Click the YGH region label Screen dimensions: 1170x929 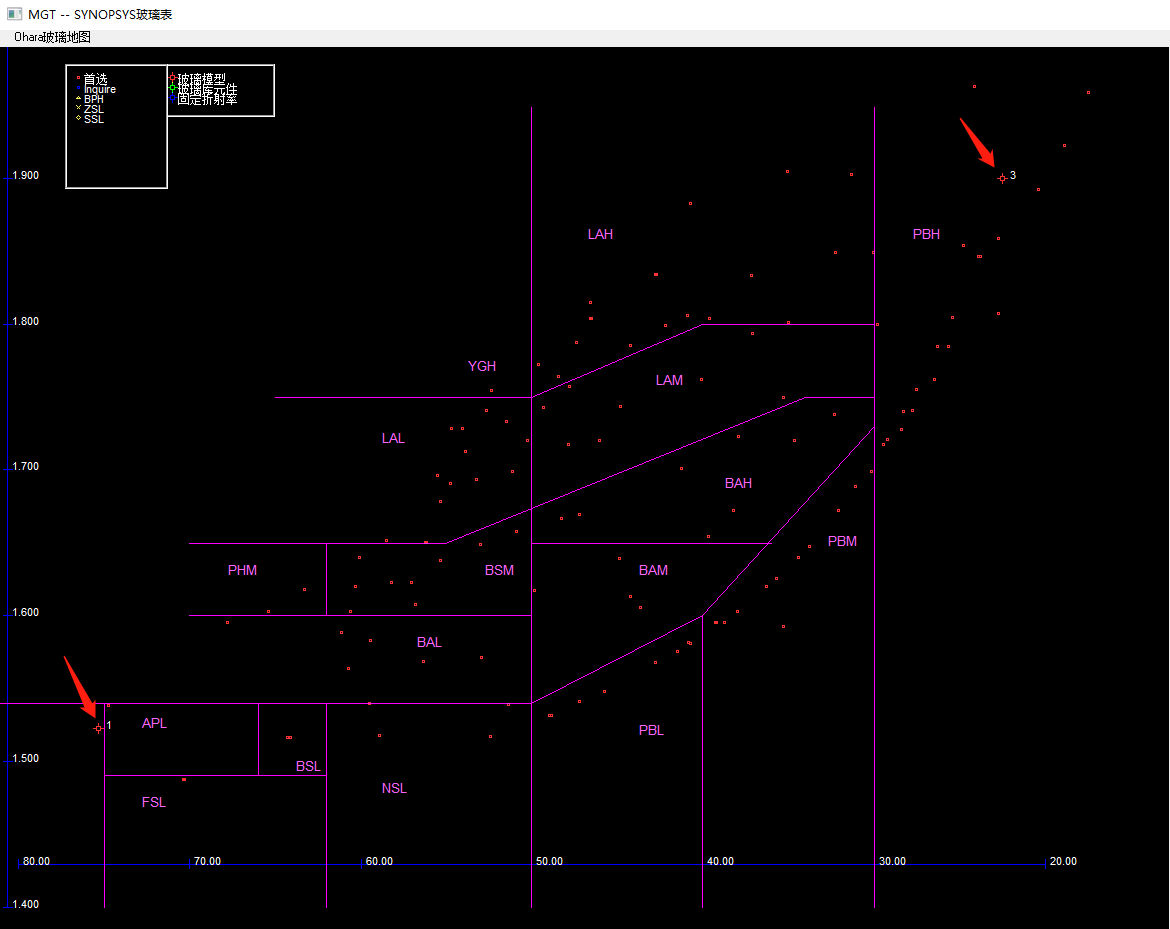pos(481,366)
